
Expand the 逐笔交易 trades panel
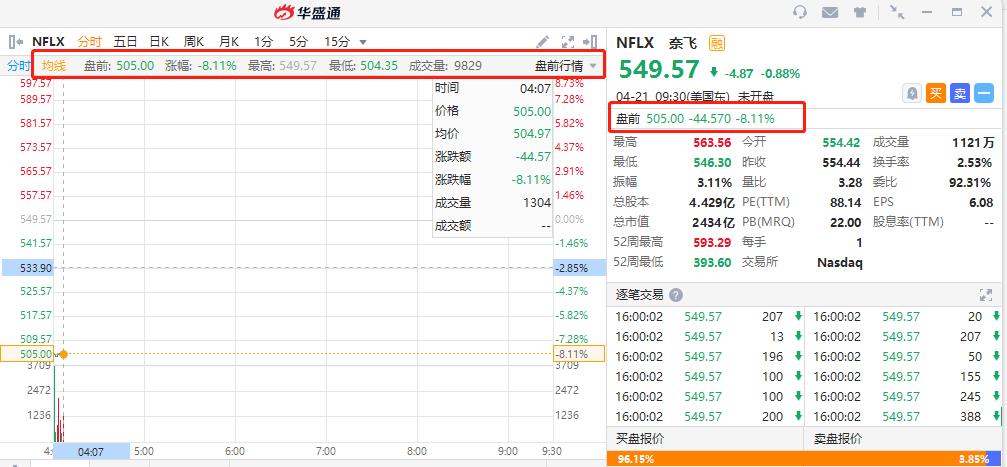(984, 295)
